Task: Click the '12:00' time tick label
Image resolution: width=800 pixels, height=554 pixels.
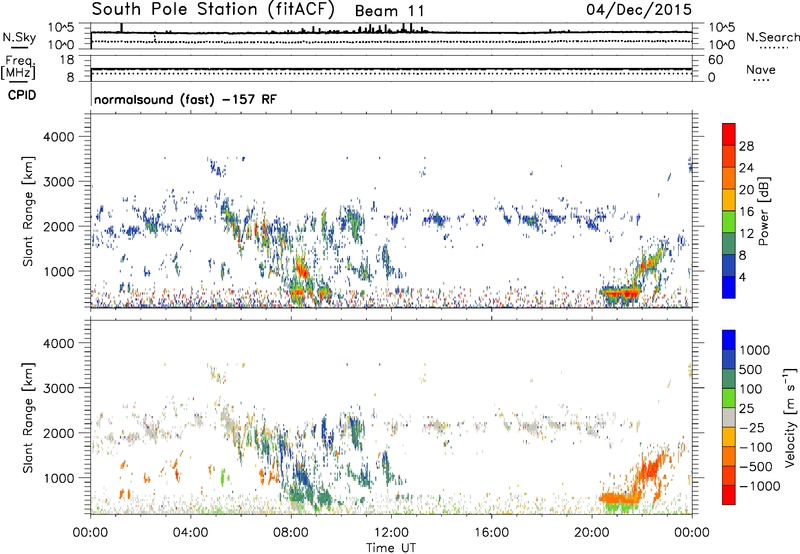Action: 391,532
